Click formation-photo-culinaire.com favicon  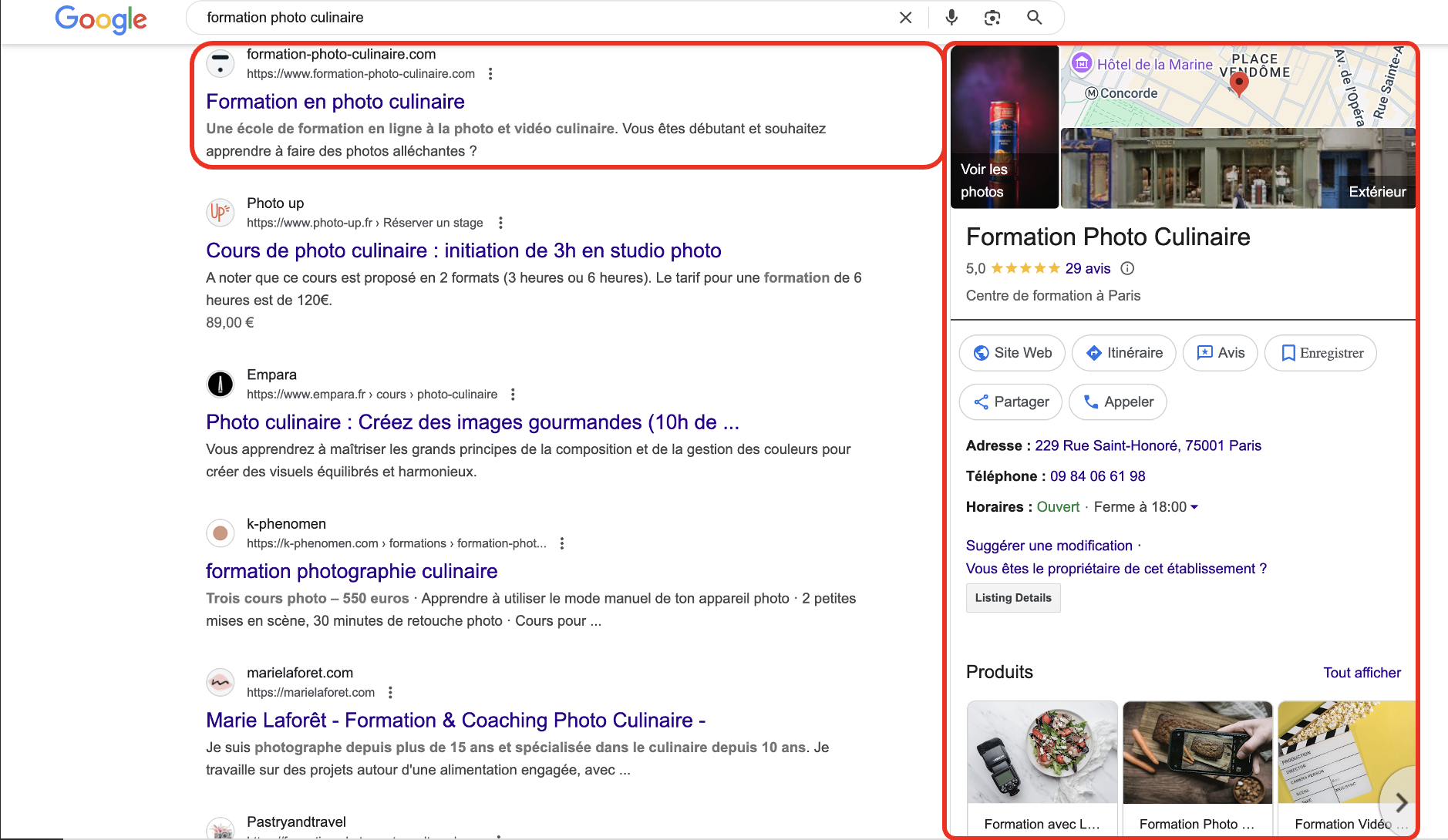(221, 64)
